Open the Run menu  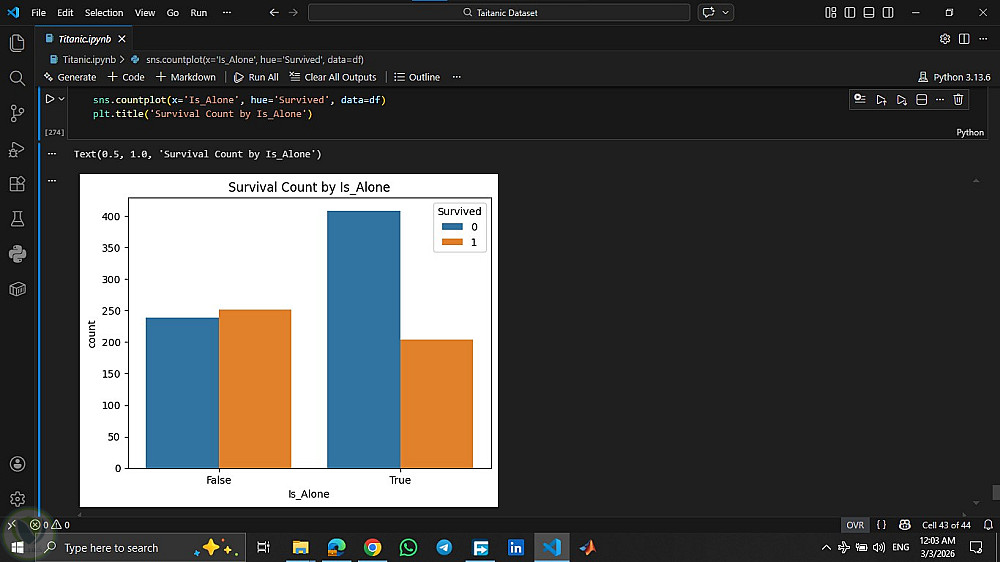(198, 13)
